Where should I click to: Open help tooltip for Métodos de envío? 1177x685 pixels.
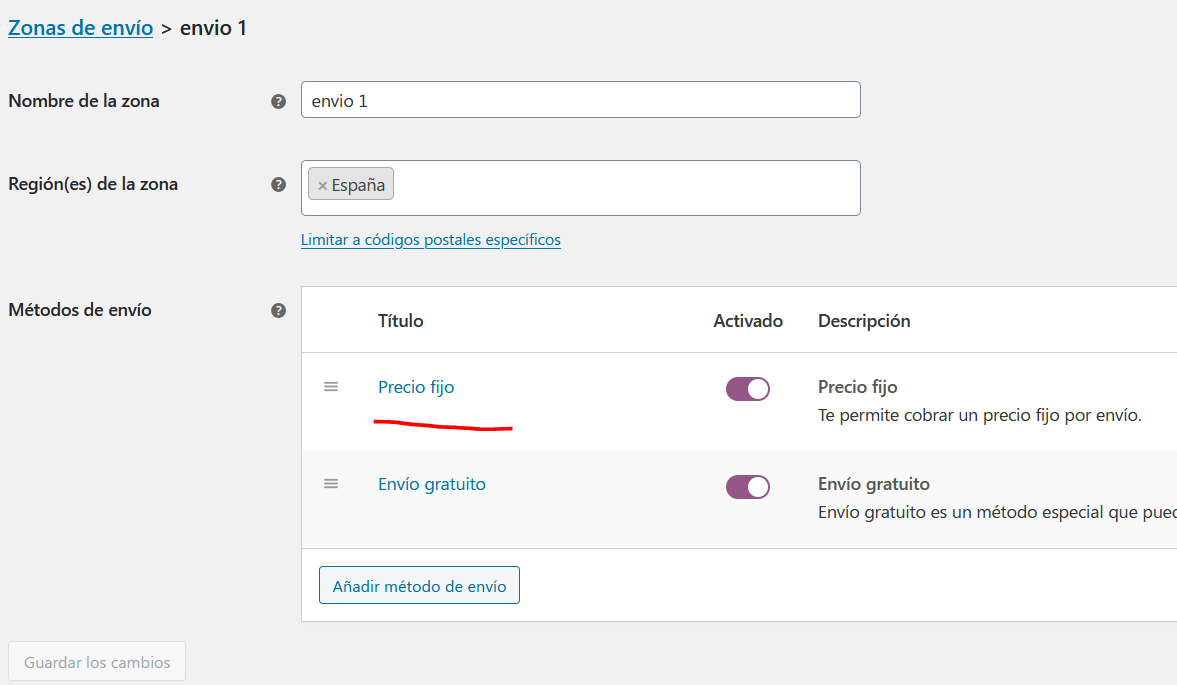pyautogui.click(x=278, y=311)
